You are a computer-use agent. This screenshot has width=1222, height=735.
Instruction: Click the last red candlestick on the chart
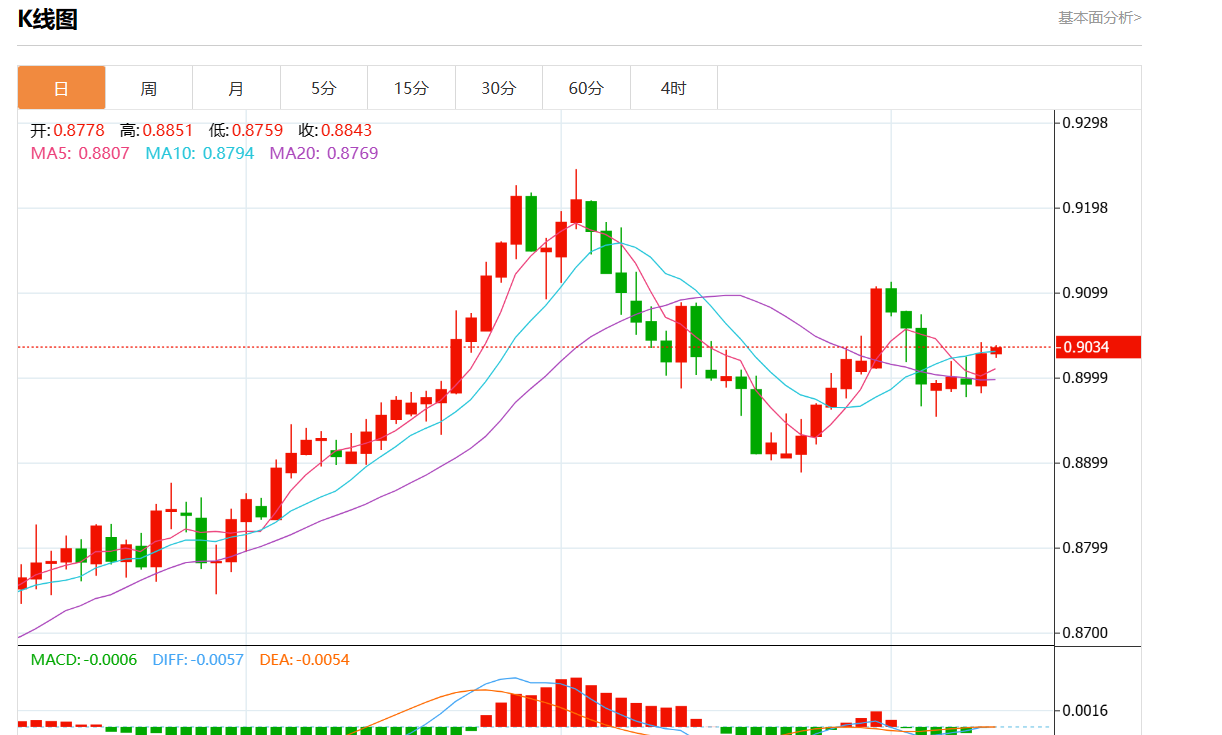click(x=996, y=350)
